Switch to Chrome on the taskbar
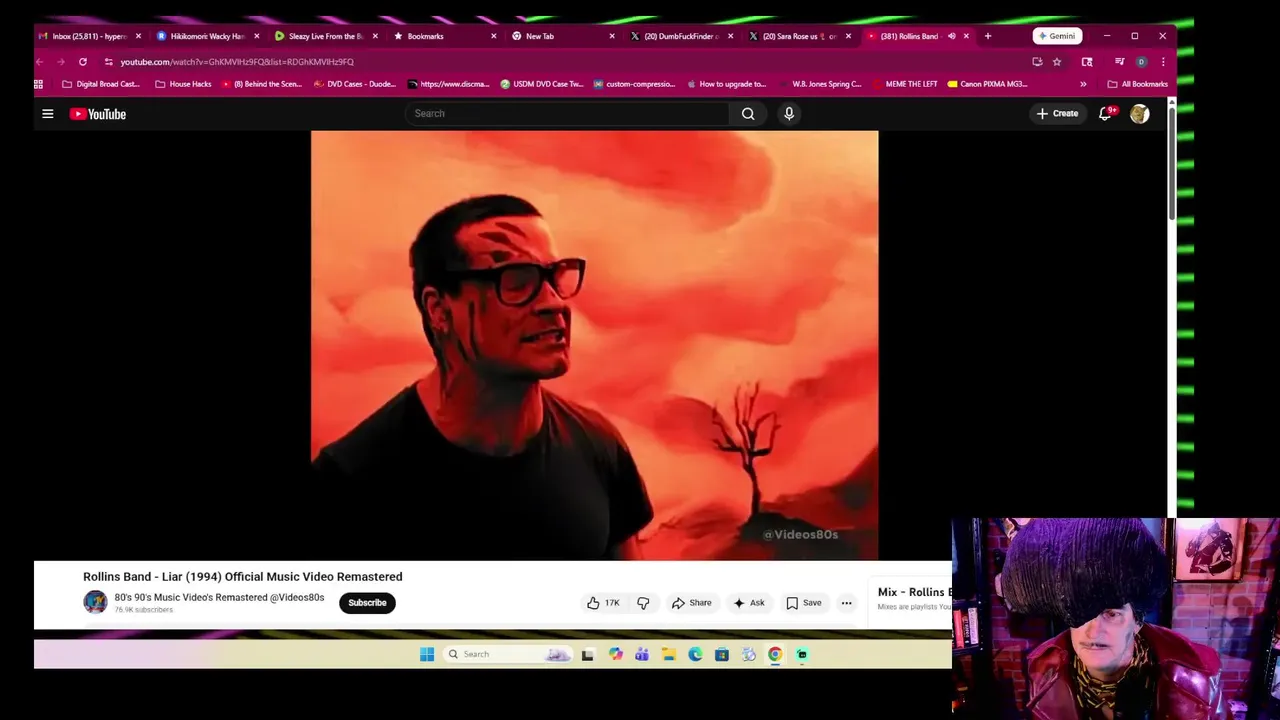Image resolution: width=1280 pixels, height=720 pixels. [x=775, y=654]
